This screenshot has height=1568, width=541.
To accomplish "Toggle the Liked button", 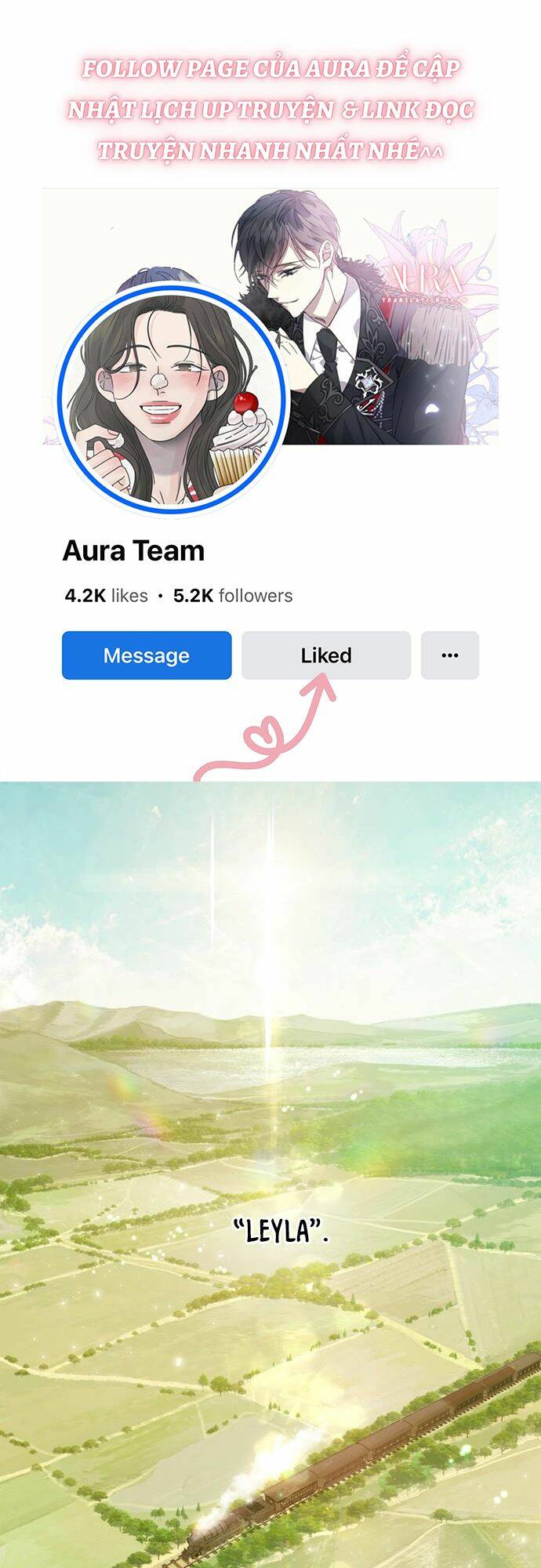I will 326,655.
